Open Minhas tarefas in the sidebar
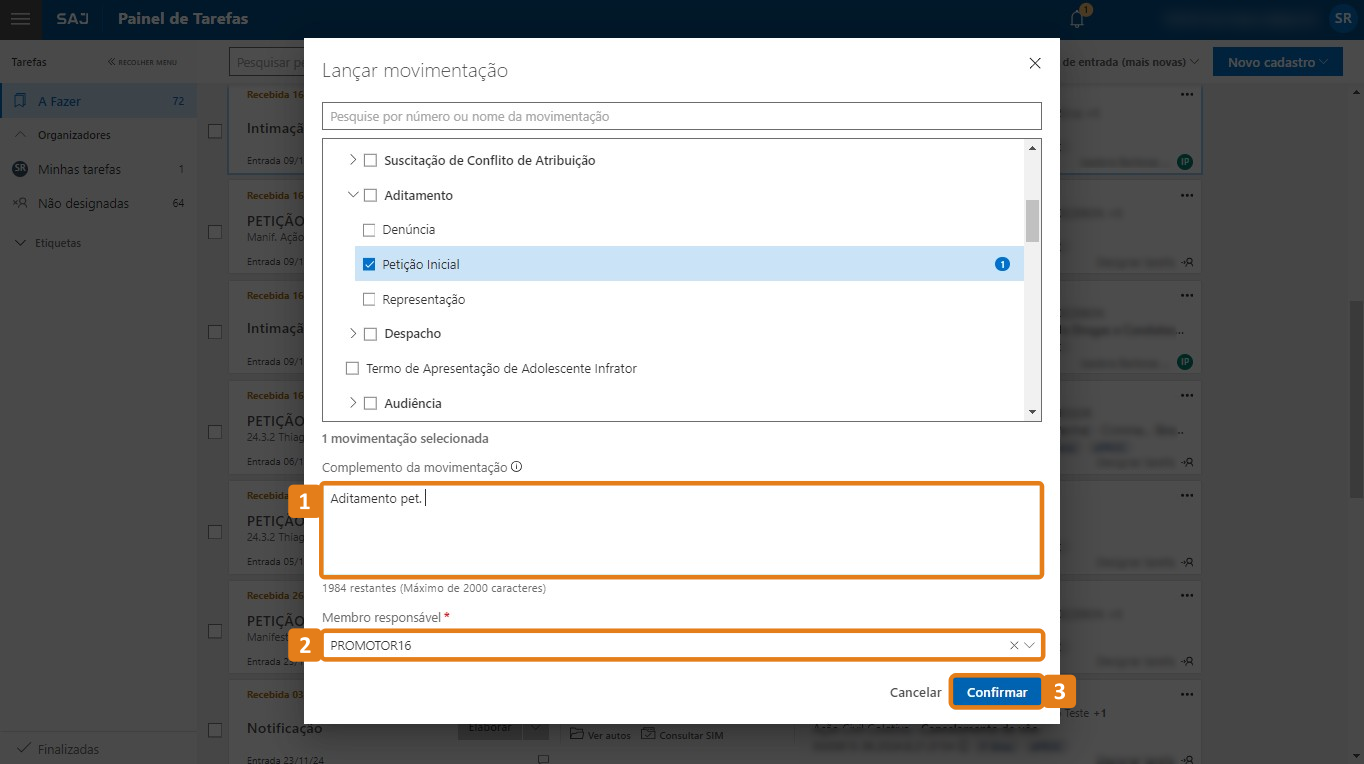The image size is (1364, 764). coord(79,169)
